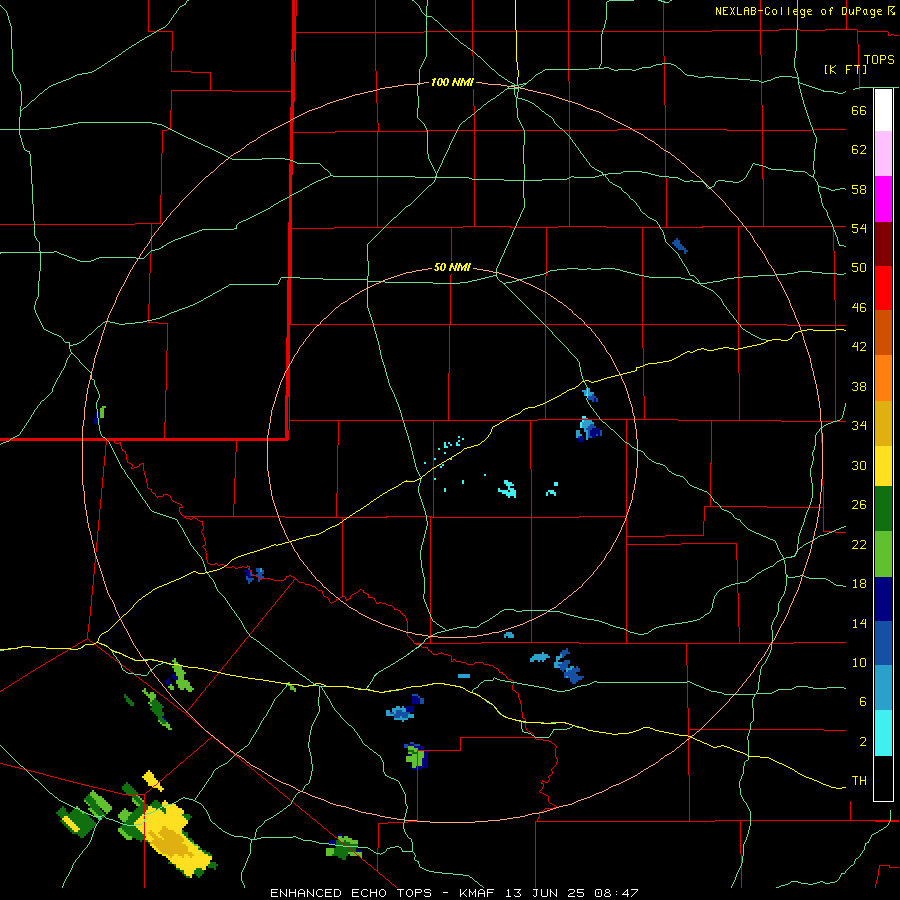The height and width of the screenshot is (900, 900).
Task: Select the dark green legend swatch
Action: coord(883,509)
